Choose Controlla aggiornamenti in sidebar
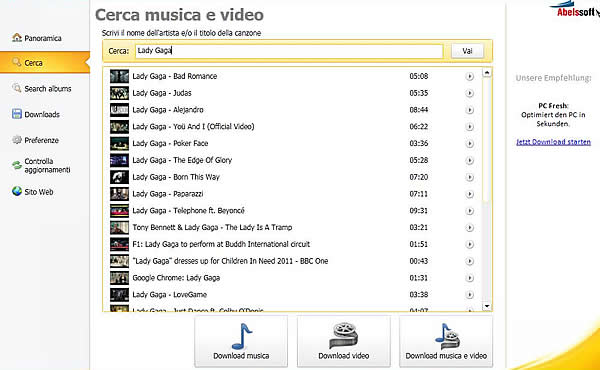The width and height of the screenshot is (600, 370). [x=41, y=165]
